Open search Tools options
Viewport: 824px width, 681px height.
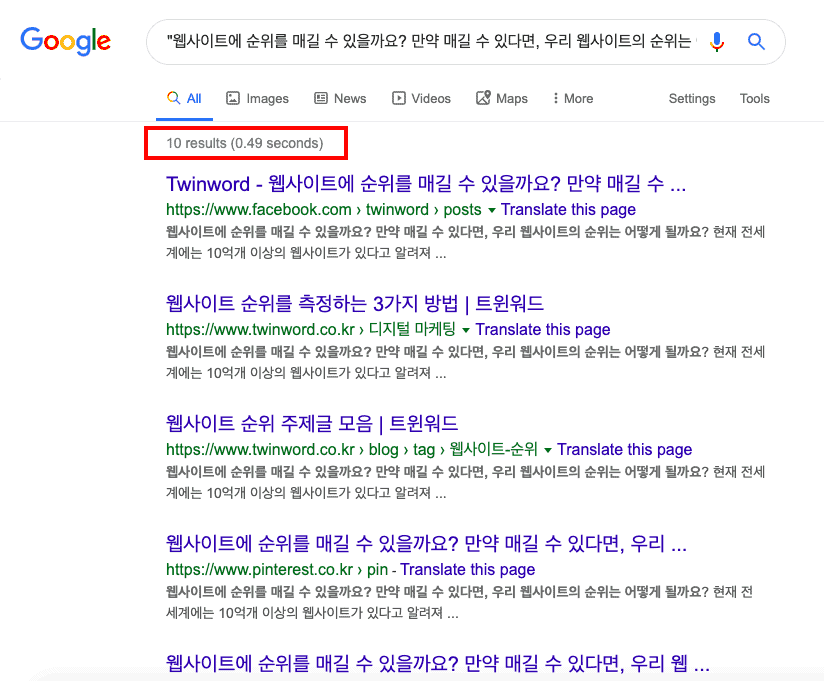755,99
